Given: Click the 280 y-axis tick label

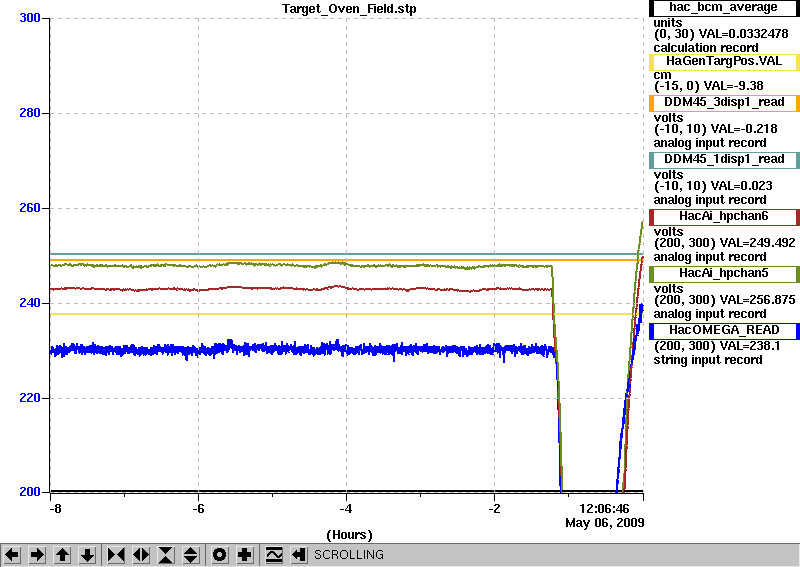Looking at the screenshot, I should [x=30, y=113].
